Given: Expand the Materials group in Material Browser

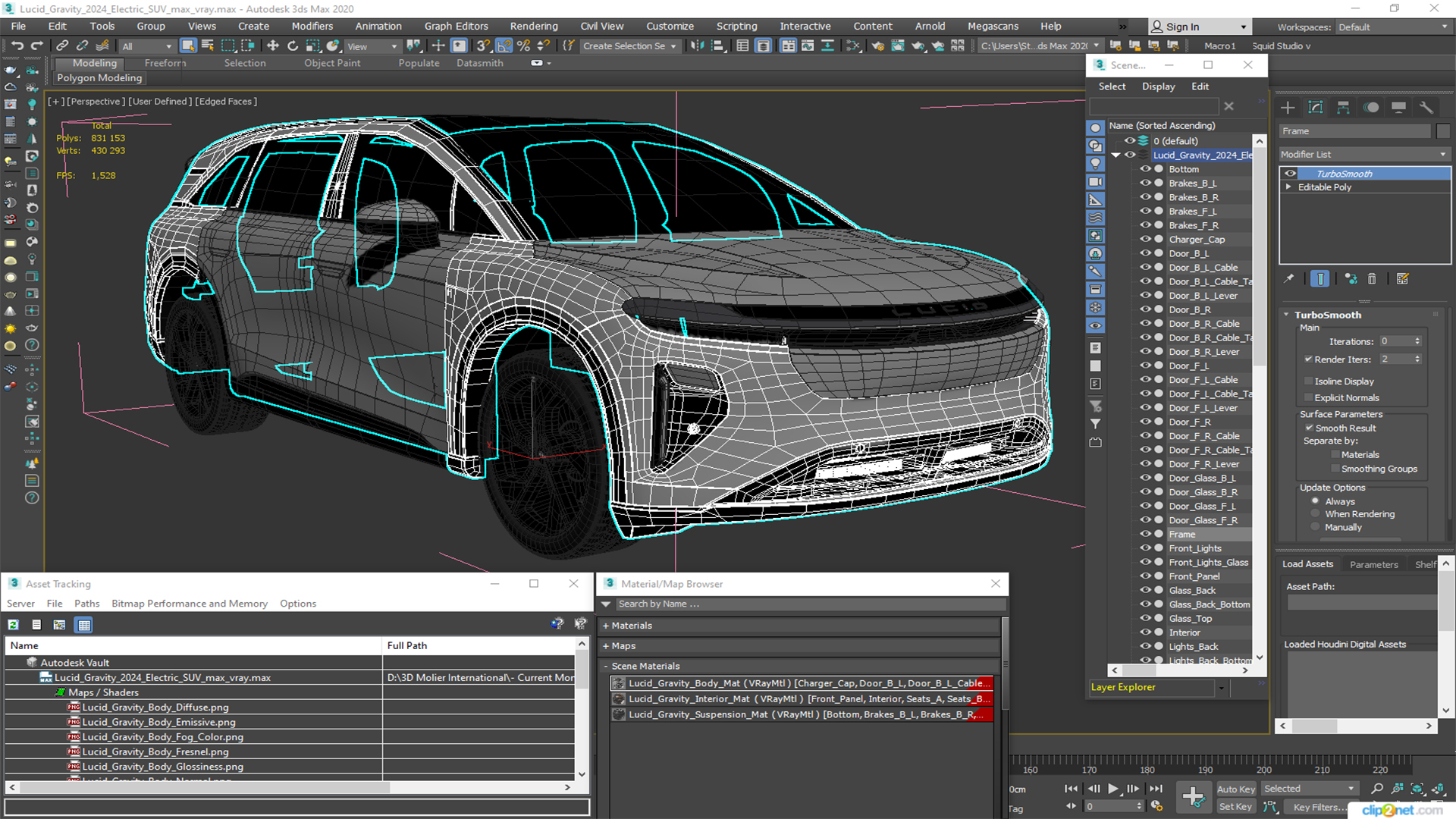Looking at the screenshot, I should pyautogui.click(x=606, y=626).
